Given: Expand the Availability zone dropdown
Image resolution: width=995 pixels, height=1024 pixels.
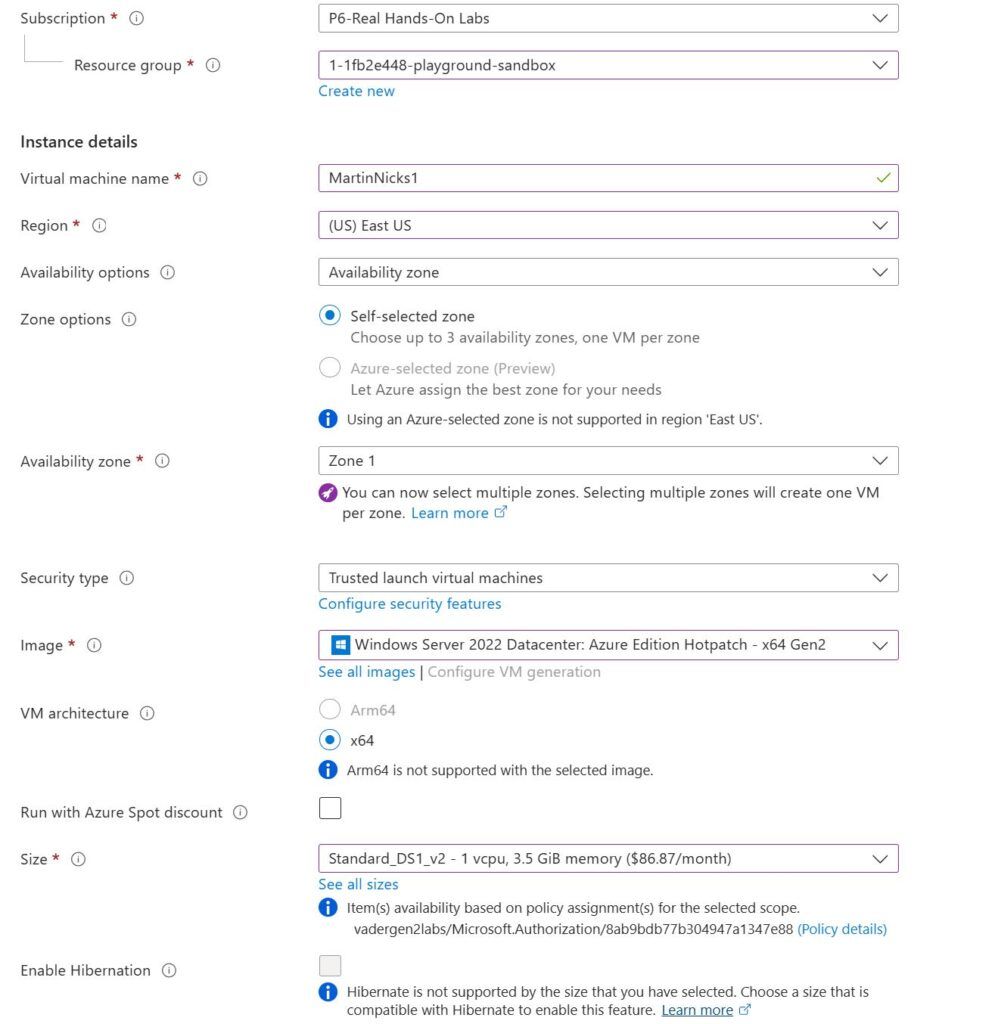Looking at the screenshot, I should pyautogui.click(x=608, y=461).
